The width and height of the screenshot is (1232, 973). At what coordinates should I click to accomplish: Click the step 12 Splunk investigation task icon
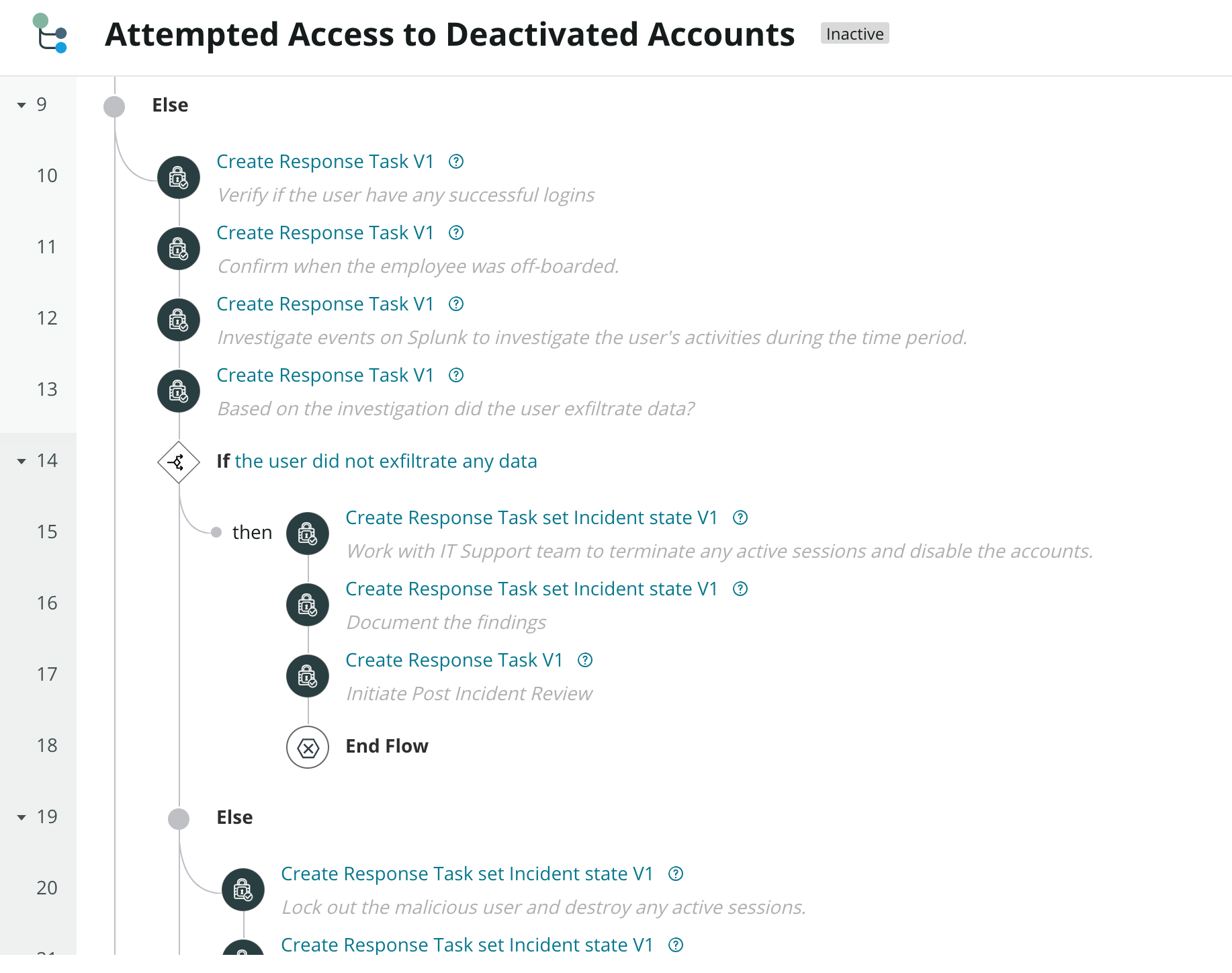click(179, 320)
